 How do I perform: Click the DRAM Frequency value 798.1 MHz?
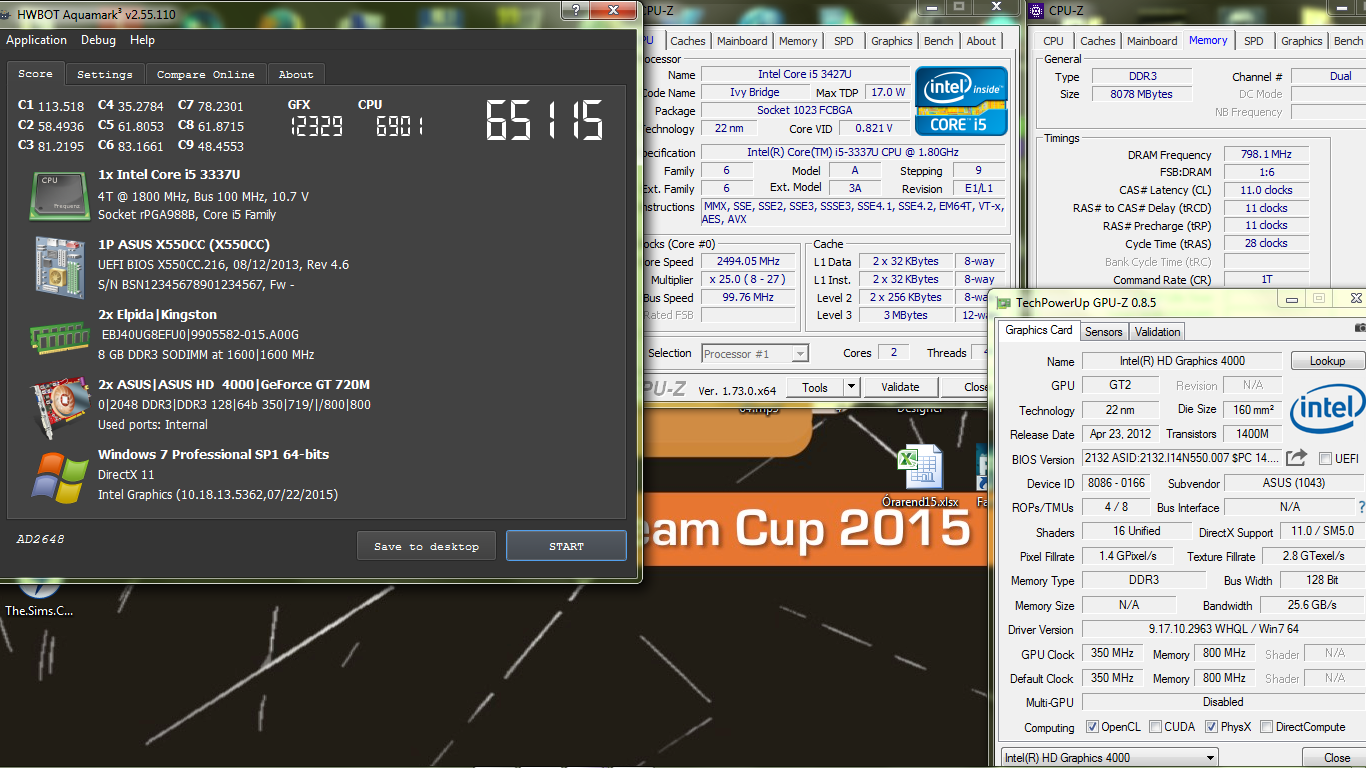point(1265,155)
